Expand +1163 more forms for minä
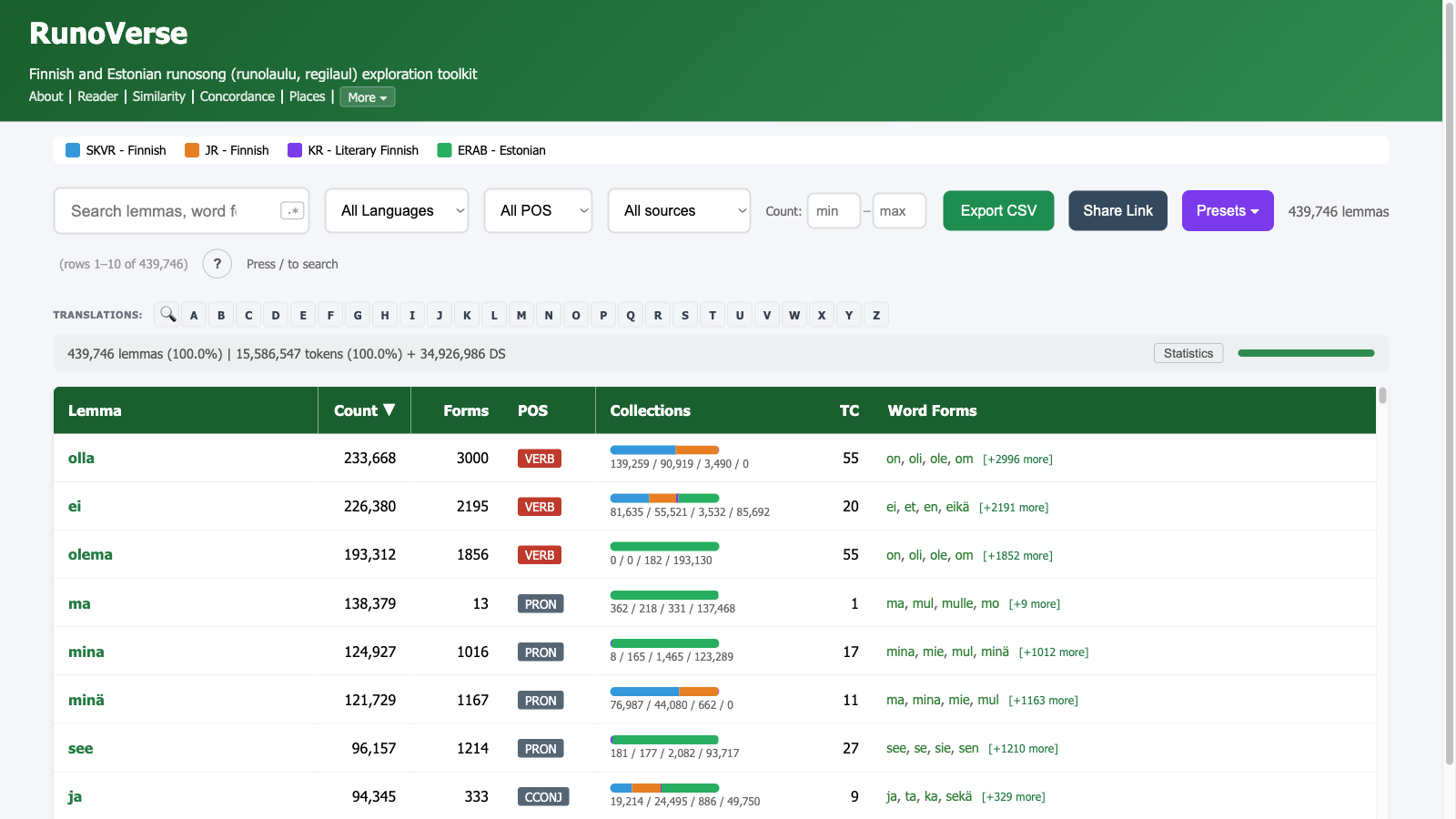 1043,701
